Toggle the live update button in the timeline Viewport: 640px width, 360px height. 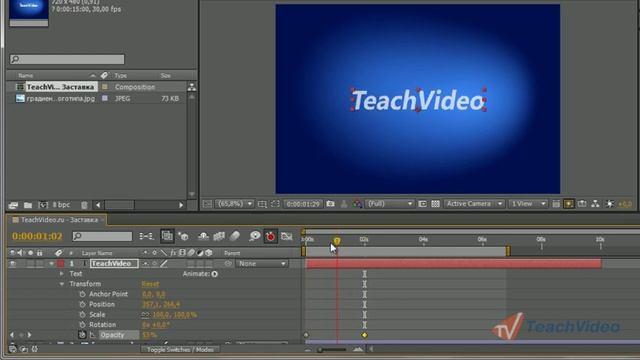[x=167, y=236]
